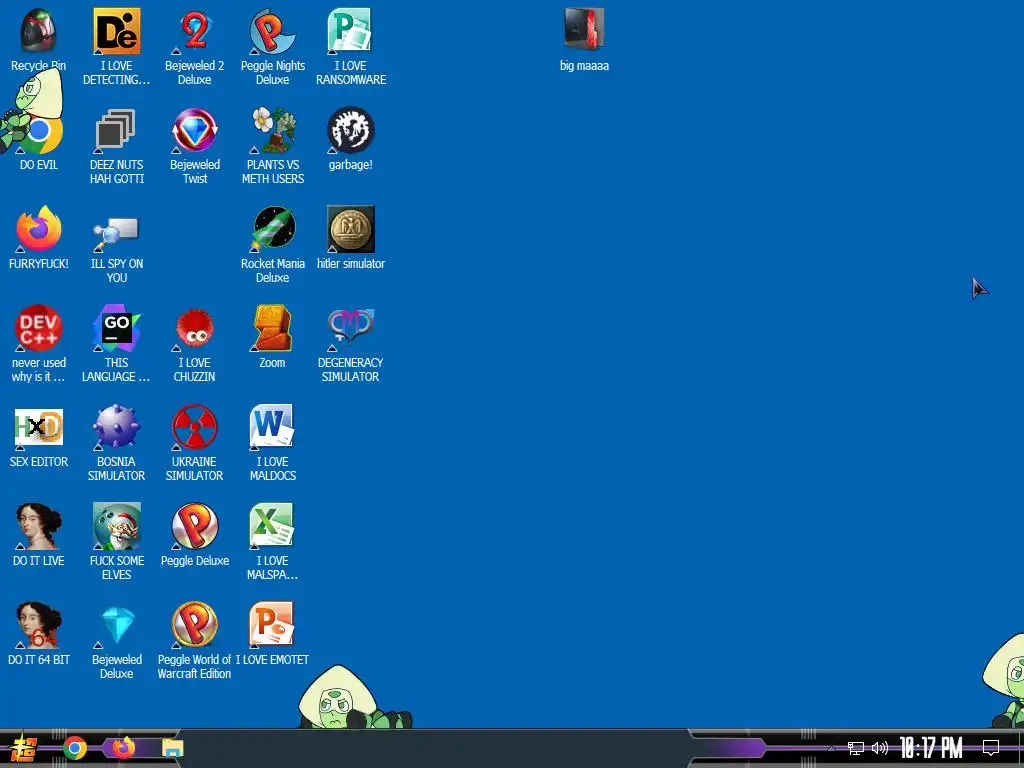This screenshot has height=768, width=1024.
Task: Launch Rocket Mania Deluxe
Action: coord(274,229)
